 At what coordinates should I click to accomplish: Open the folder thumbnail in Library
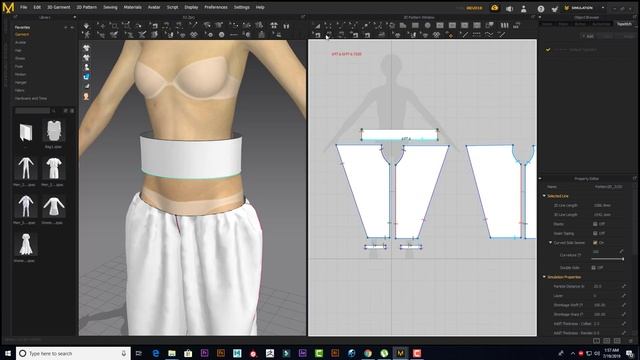pos(26,133)
